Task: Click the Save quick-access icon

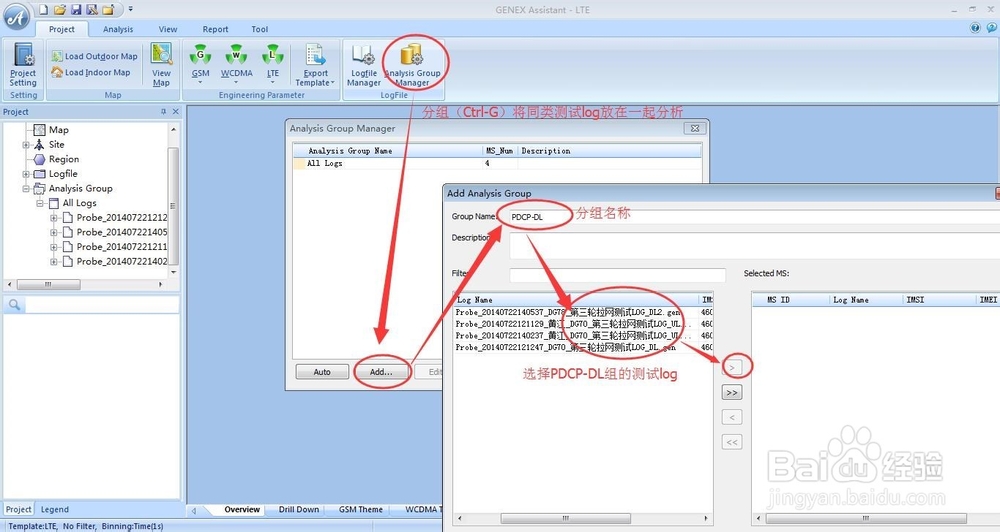Action: pyautogui.click(x=77, y=9)
